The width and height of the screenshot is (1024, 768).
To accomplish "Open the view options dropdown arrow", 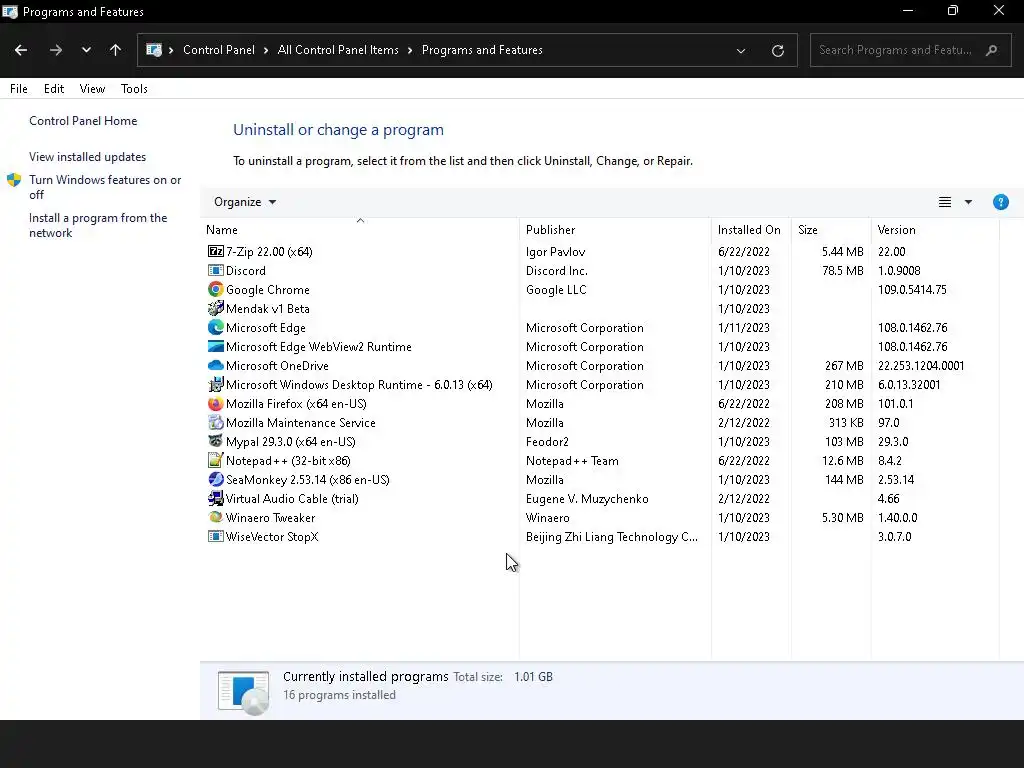I will point(968,202).
